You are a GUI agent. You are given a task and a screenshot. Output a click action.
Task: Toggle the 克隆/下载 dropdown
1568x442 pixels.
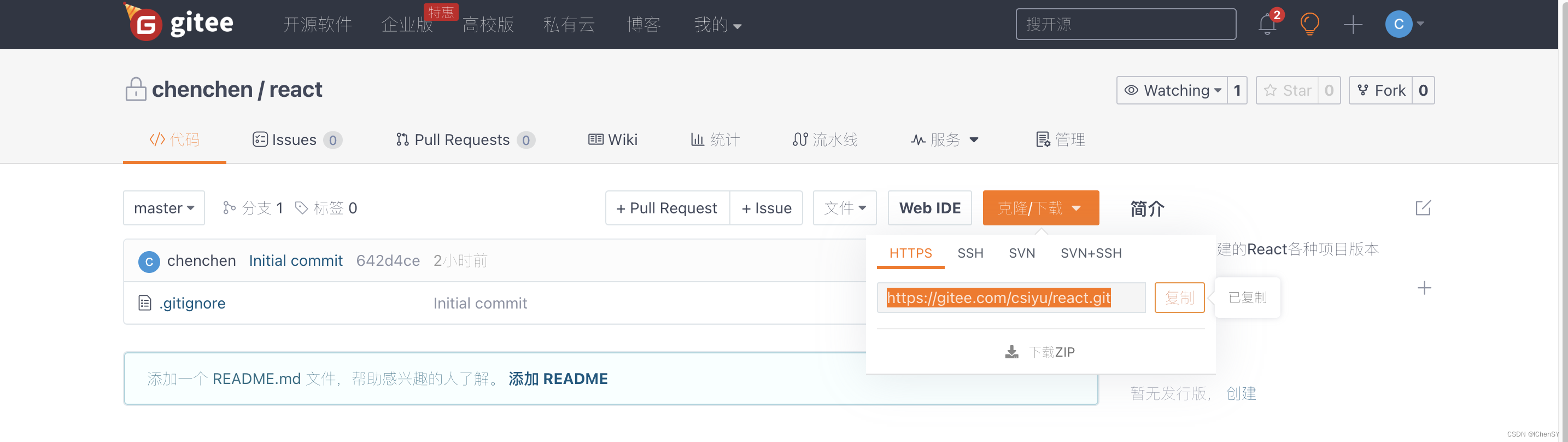(x=1040, y=208)
